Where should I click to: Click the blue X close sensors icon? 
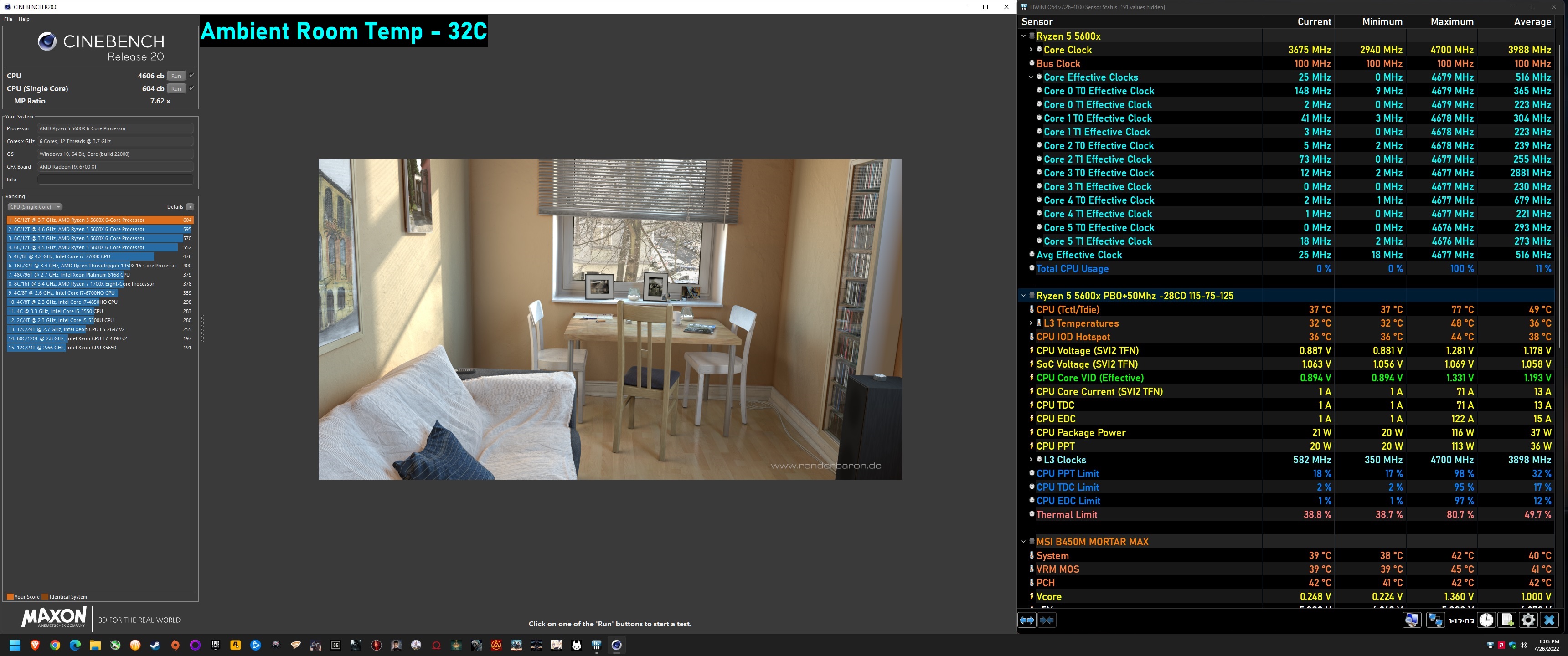pyautogui.click(x=1549, y=620)
